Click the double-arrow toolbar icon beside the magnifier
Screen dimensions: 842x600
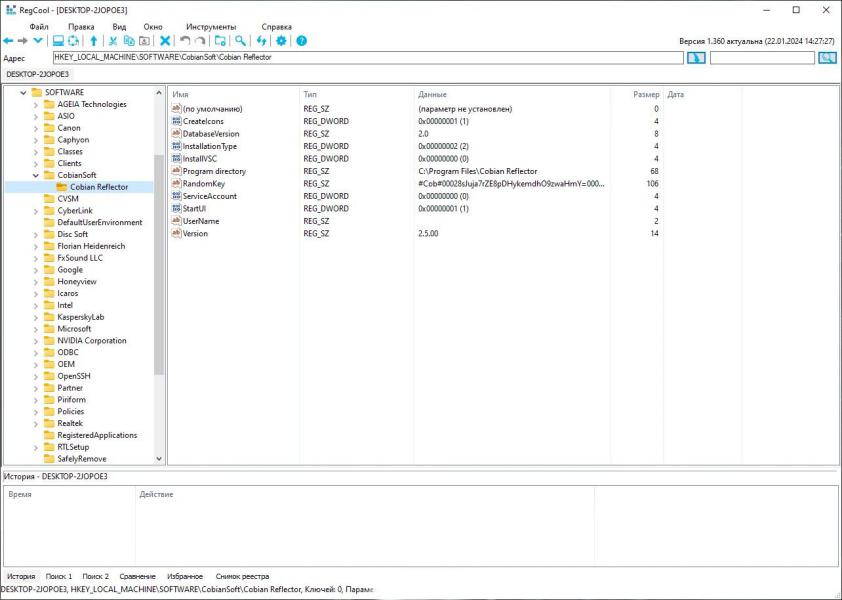262,41
